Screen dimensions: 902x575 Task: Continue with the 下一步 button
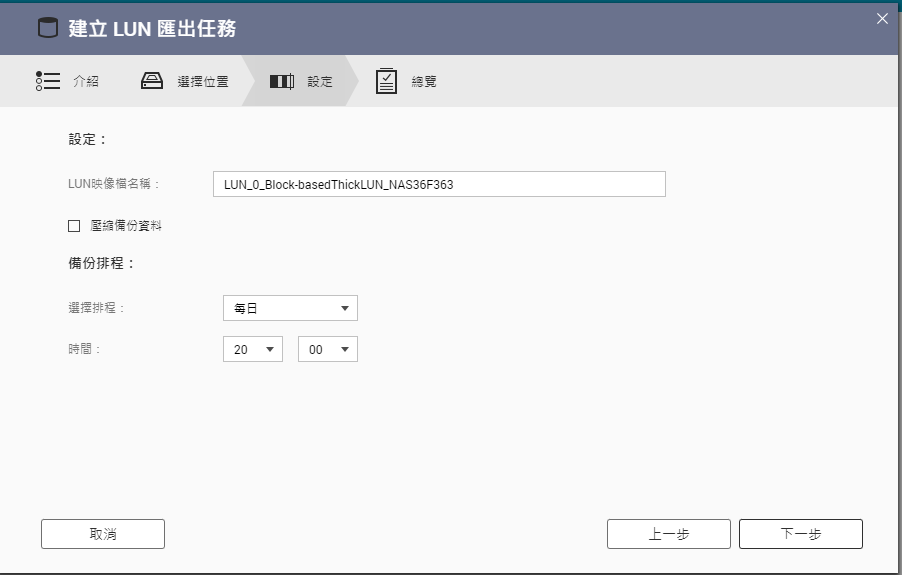click(800, 534)
